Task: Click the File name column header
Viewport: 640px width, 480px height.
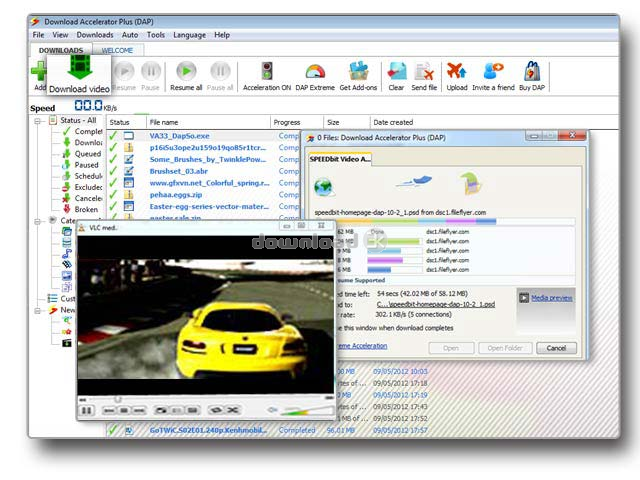Action: click(166, 122)
